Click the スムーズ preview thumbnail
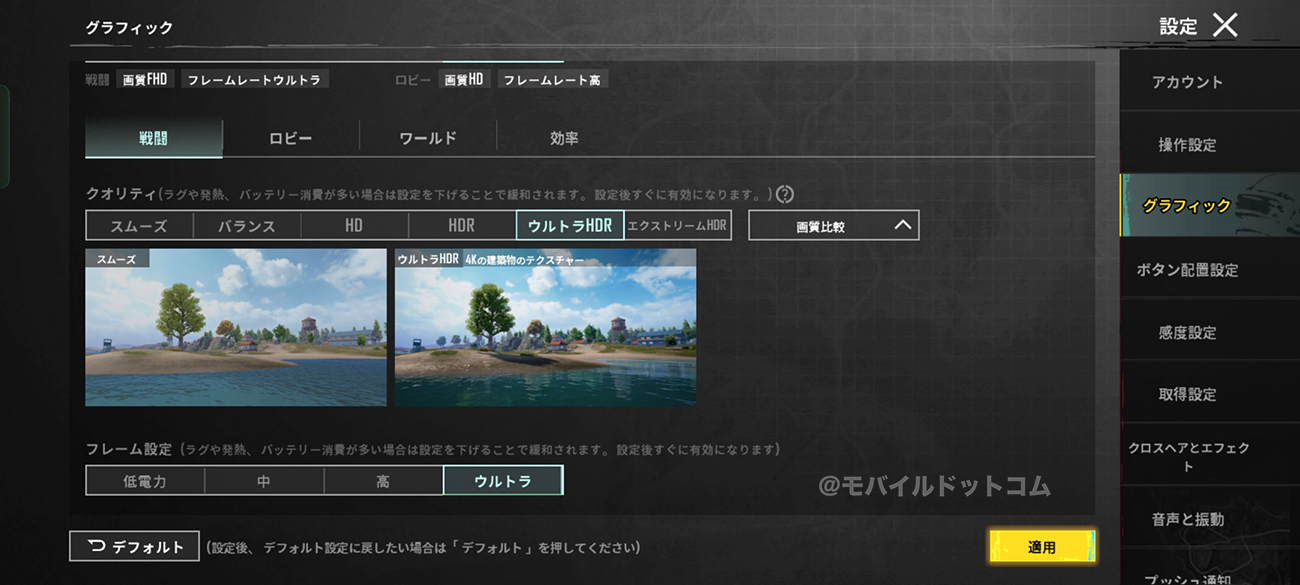This screenshot has width=1300, height=585. pos(236,327)
